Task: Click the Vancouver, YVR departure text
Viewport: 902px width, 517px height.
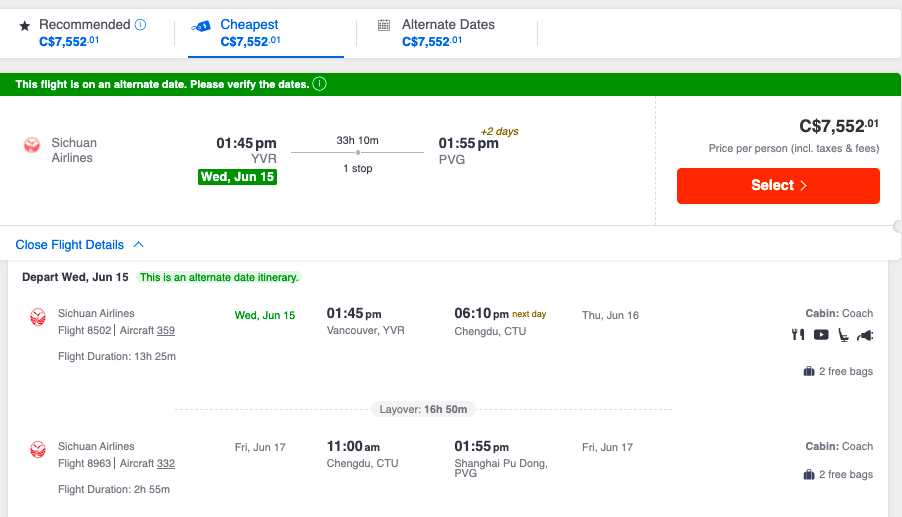Action: [x=366, y=331]
